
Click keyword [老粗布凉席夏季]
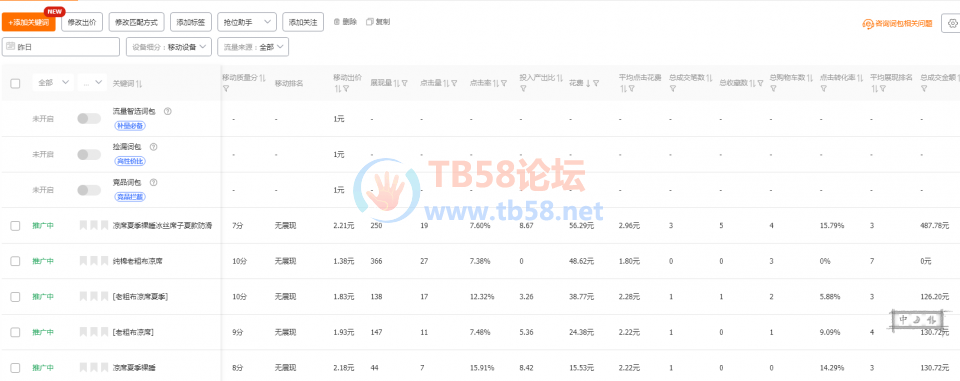click(140, 296)
